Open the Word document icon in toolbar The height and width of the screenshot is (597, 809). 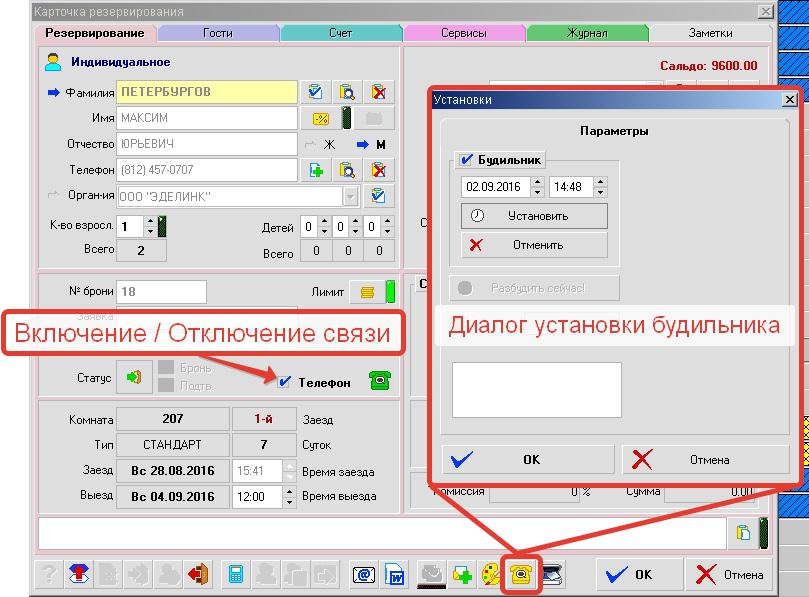coord(395,575)
